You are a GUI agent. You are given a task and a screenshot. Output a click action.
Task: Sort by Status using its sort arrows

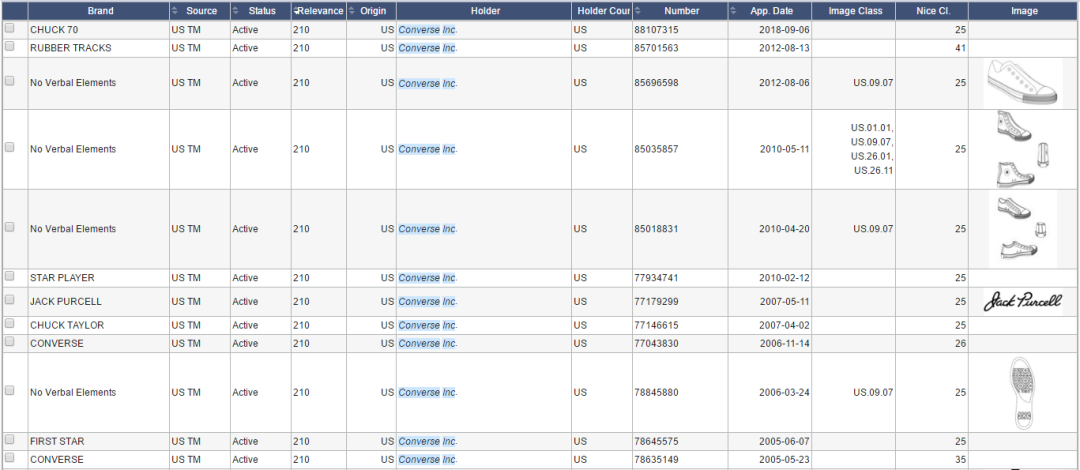(x=236, y=11)
